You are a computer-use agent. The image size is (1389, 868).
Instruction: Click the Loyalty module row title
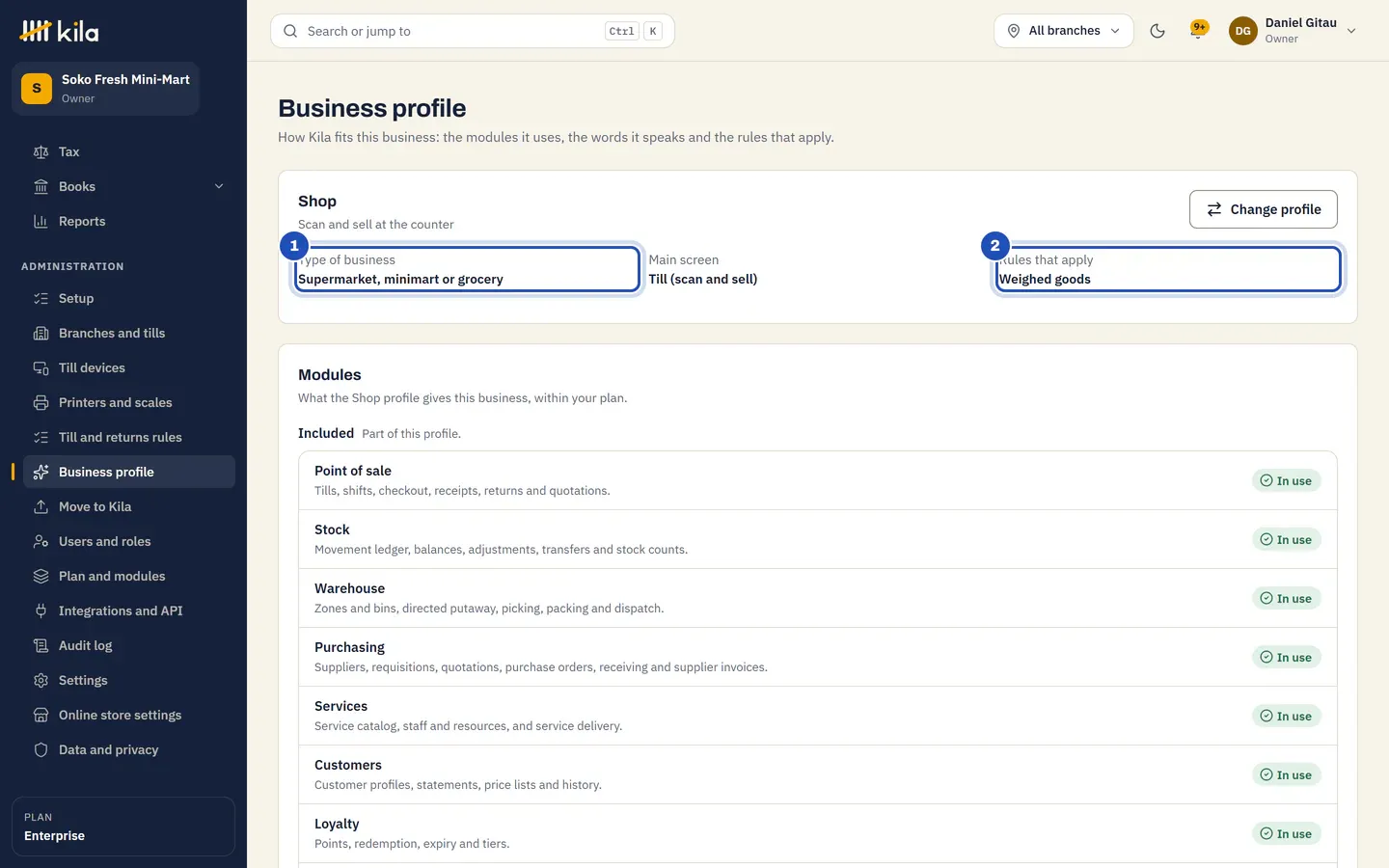pyautogui.click(x=337, y=824)
